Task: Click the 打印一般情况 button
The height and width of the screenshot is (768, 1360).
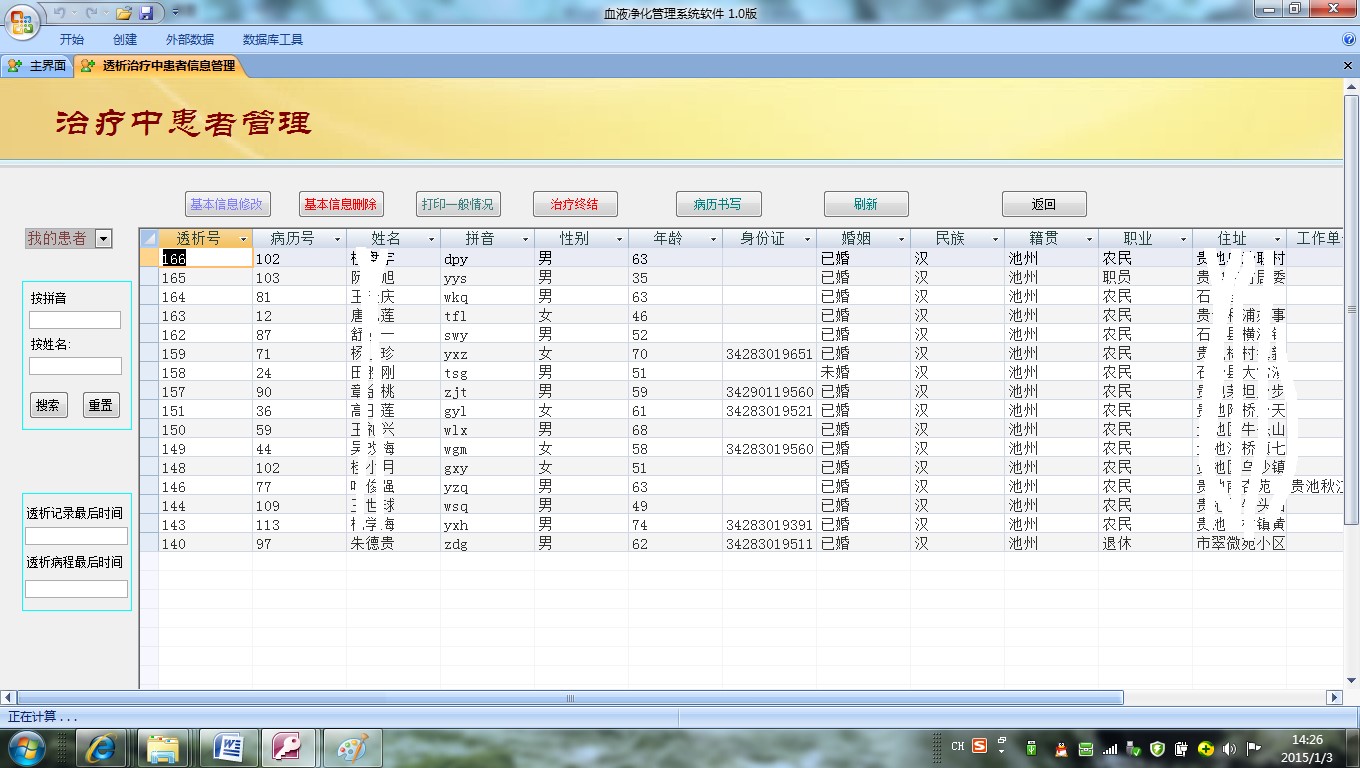Action: 458,204
